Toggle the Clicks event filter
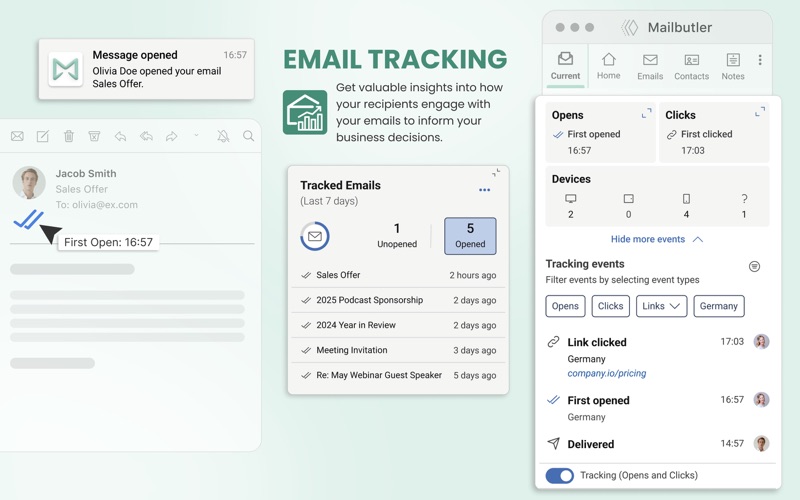 (x=611, y=306)
